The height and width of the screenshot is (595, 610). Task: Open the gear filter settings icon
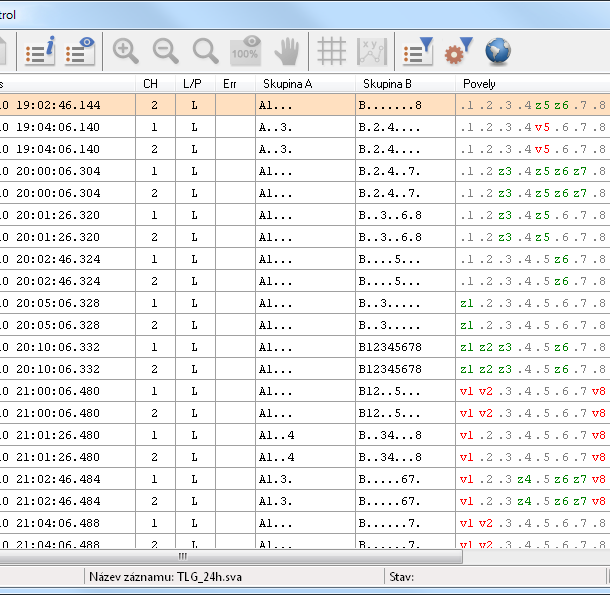coord(458,51)
